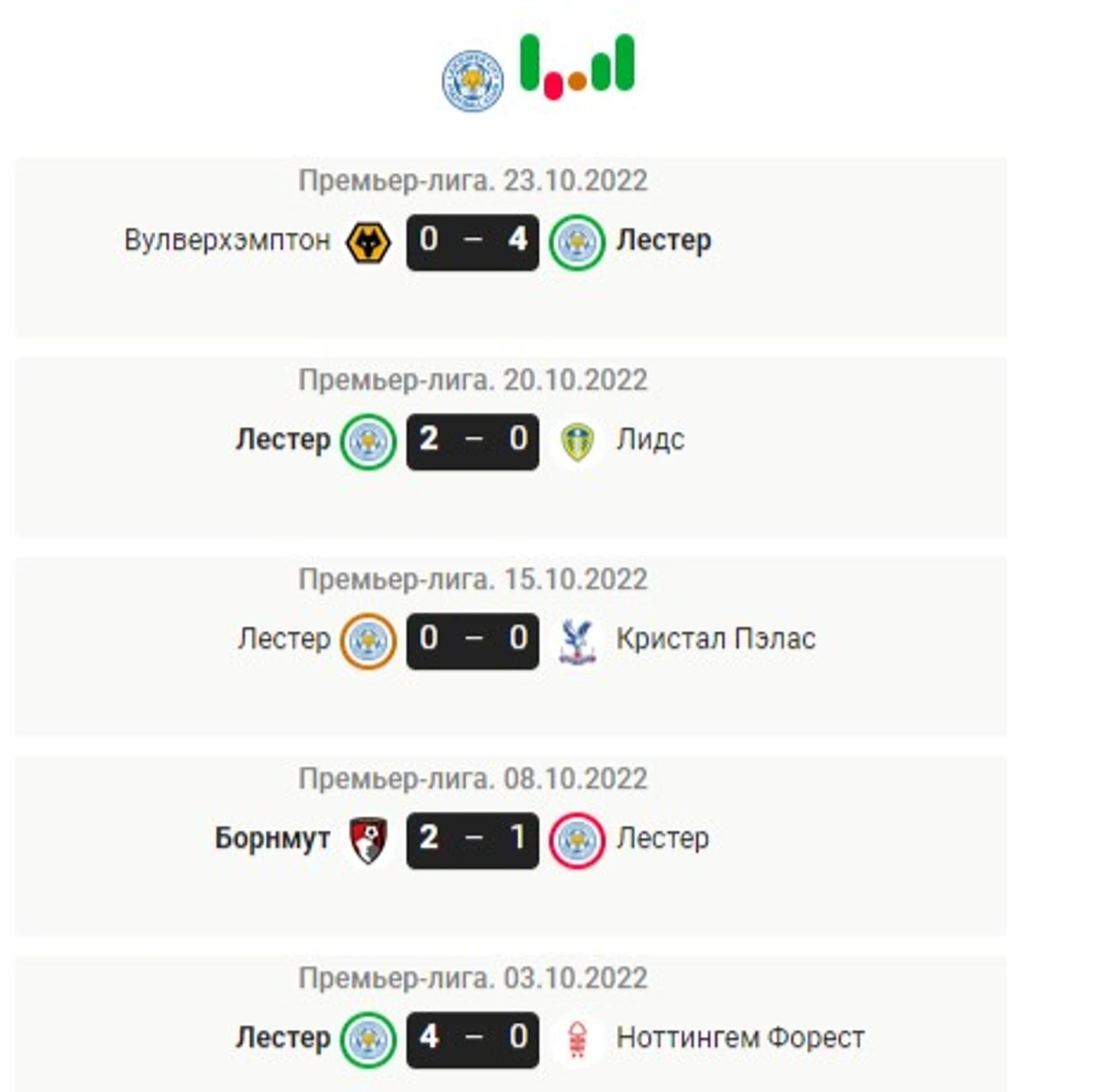The image size is (1116, 1092).
Task: Open the 2 – 1 Bournemouth match score
Action: coord(472,841)
